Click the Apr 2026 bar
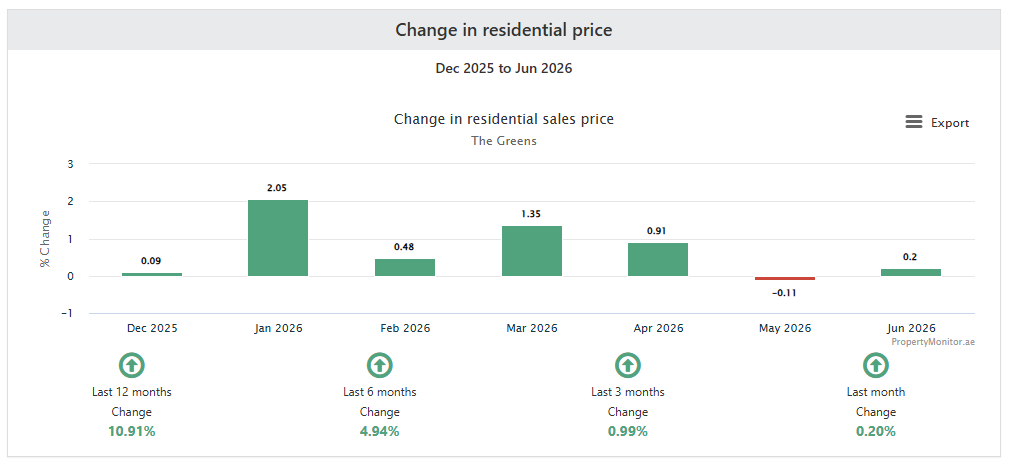Image resolution: width=1010 pixels, height=464 pixels. pos(658,260)
